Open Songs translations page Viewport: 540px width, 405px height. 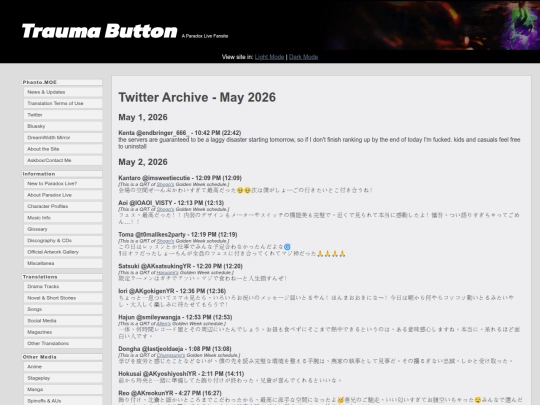click(63, 309)
